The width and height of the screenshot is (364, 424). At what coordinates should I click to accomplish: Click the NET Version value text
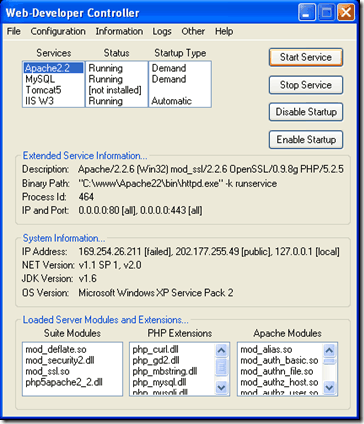pos(110,265)
